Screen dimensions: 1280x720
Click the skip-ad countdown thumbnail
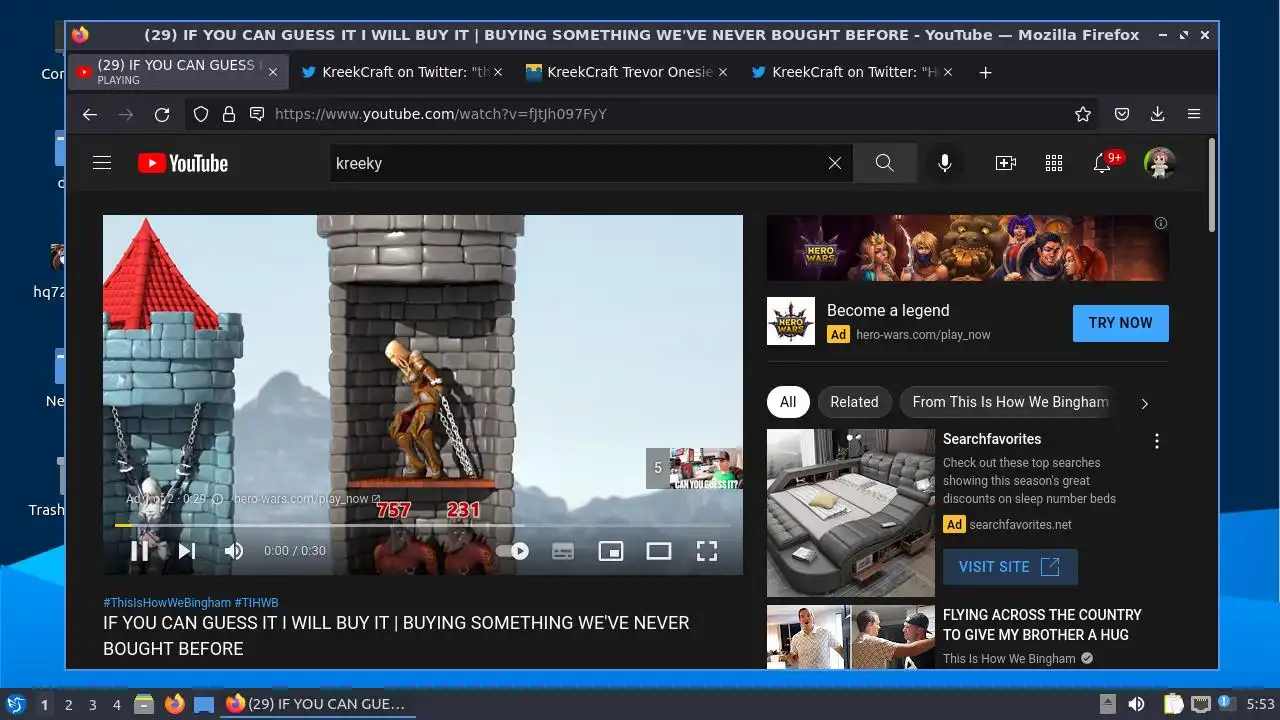point(694,468)
